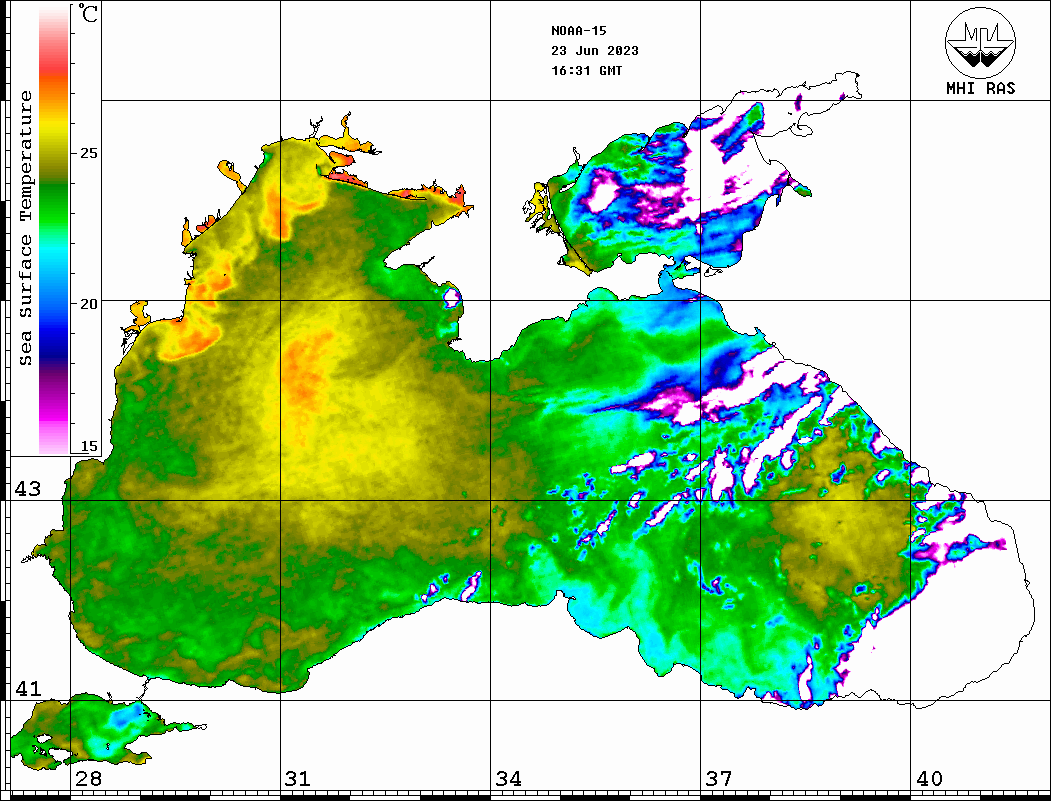1051x801 pixels.
Task: Click longitude label 34
Action: click(508, 778)
